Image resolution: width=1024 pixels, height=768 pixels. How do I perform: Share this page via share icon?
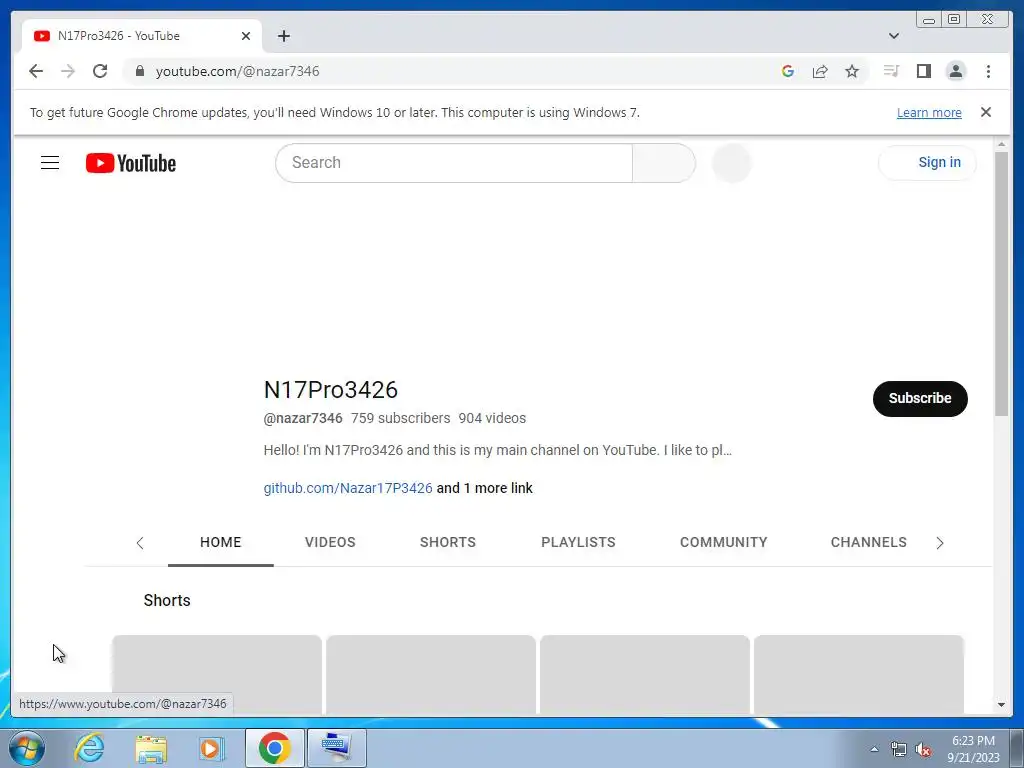[820, 71]
